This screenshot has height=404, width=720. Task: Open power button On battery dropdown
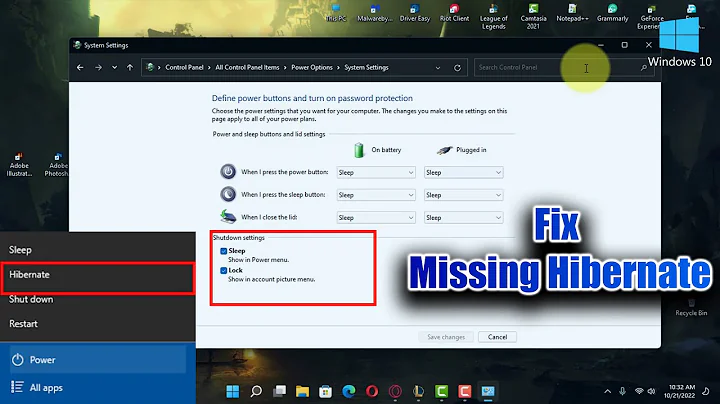coord(376,173)
